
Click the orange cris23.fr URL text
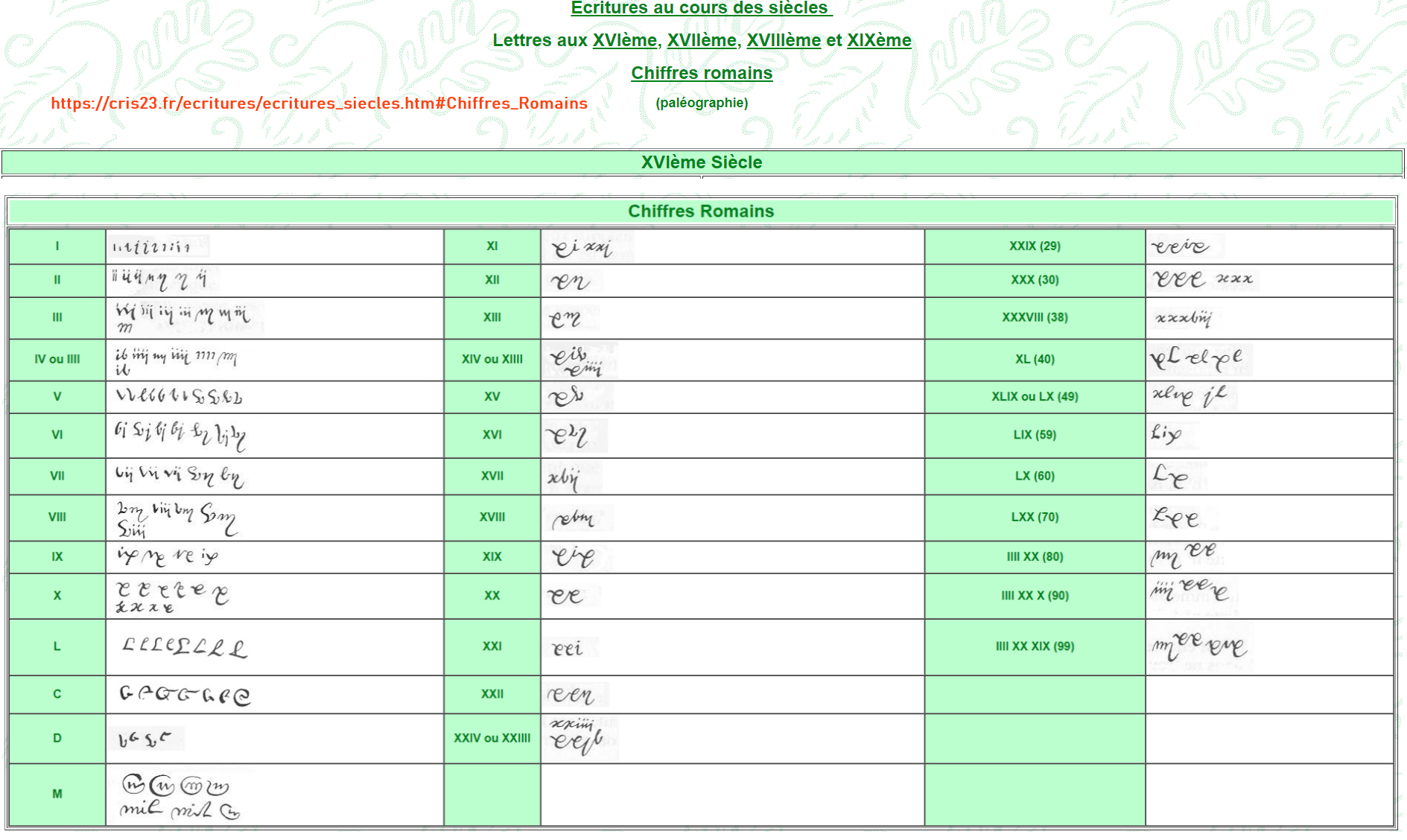(x=319, y=104)
